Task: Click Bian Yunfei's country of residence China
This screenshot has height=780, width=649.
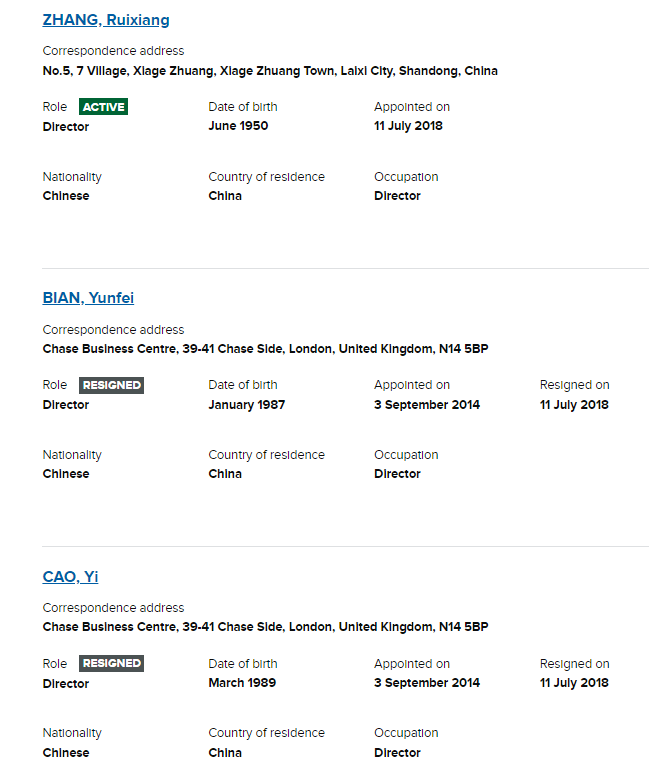Action: tap(225, 474)
